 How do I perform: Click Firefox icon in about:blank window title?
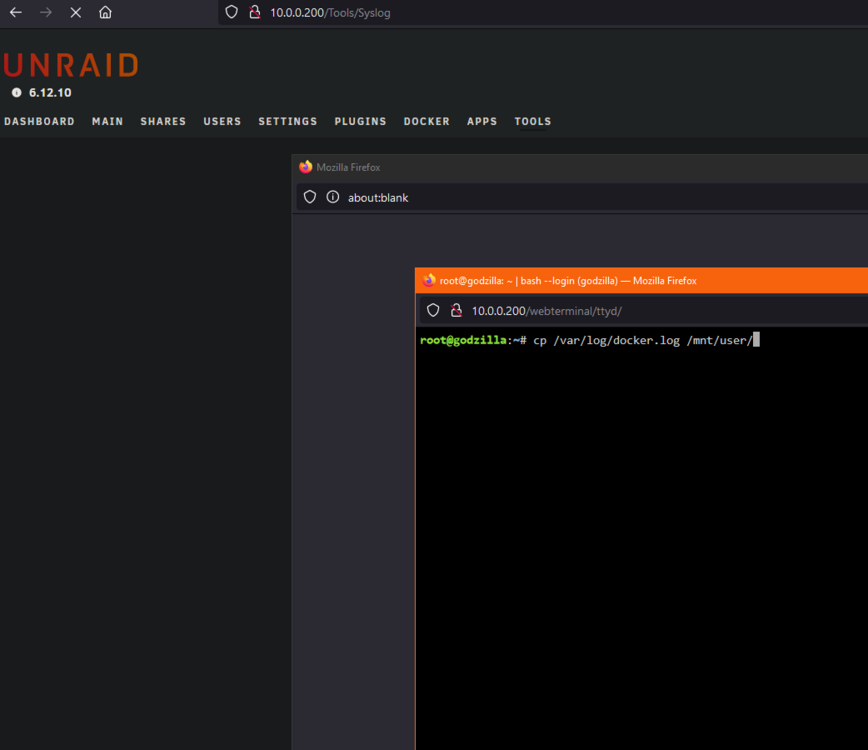point(306,167)
